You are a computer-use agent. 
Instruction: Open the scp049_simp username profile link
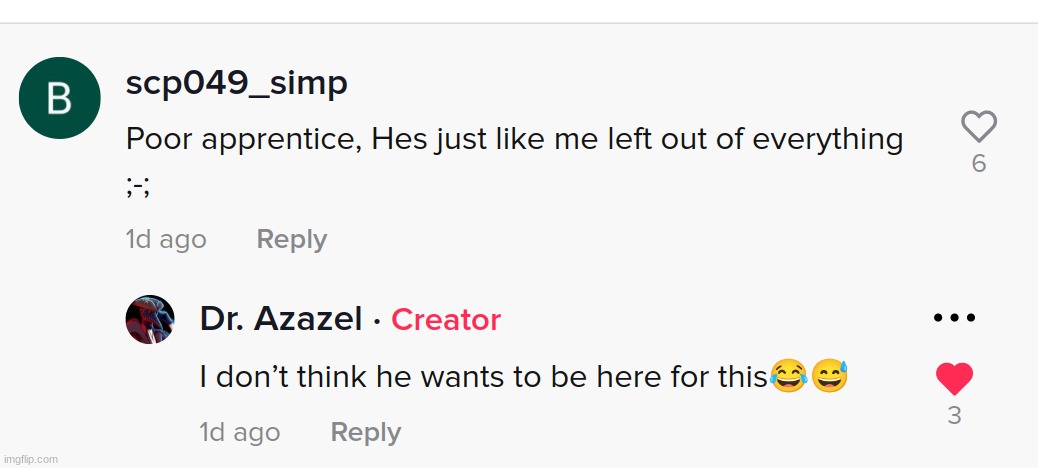tap(236, 84)
